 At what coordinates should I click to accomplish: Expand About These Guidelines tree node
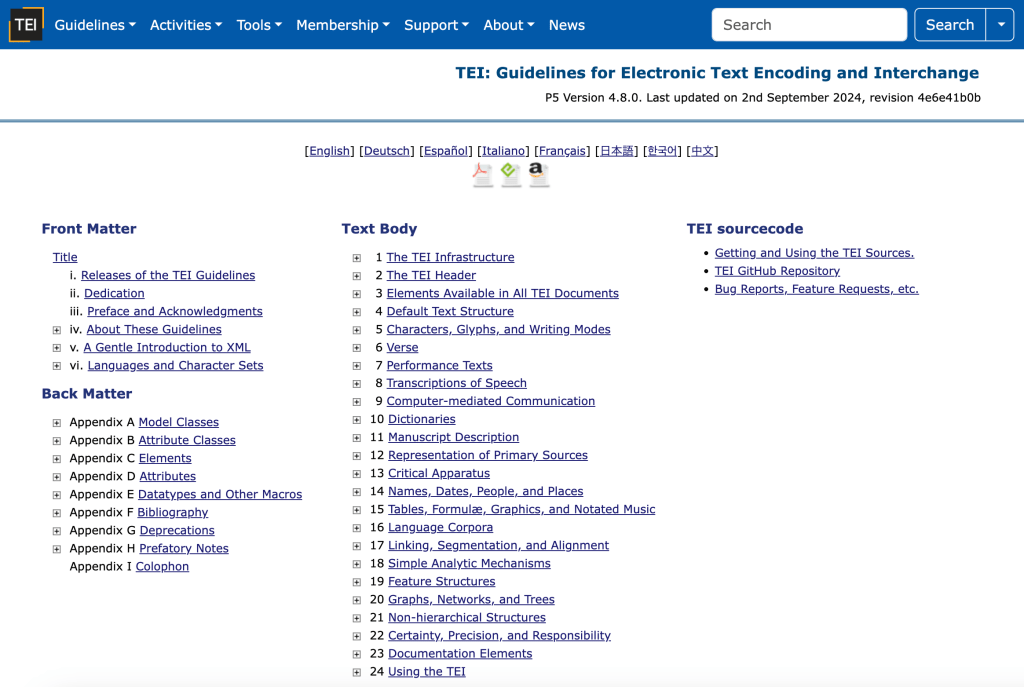(57, 330)
